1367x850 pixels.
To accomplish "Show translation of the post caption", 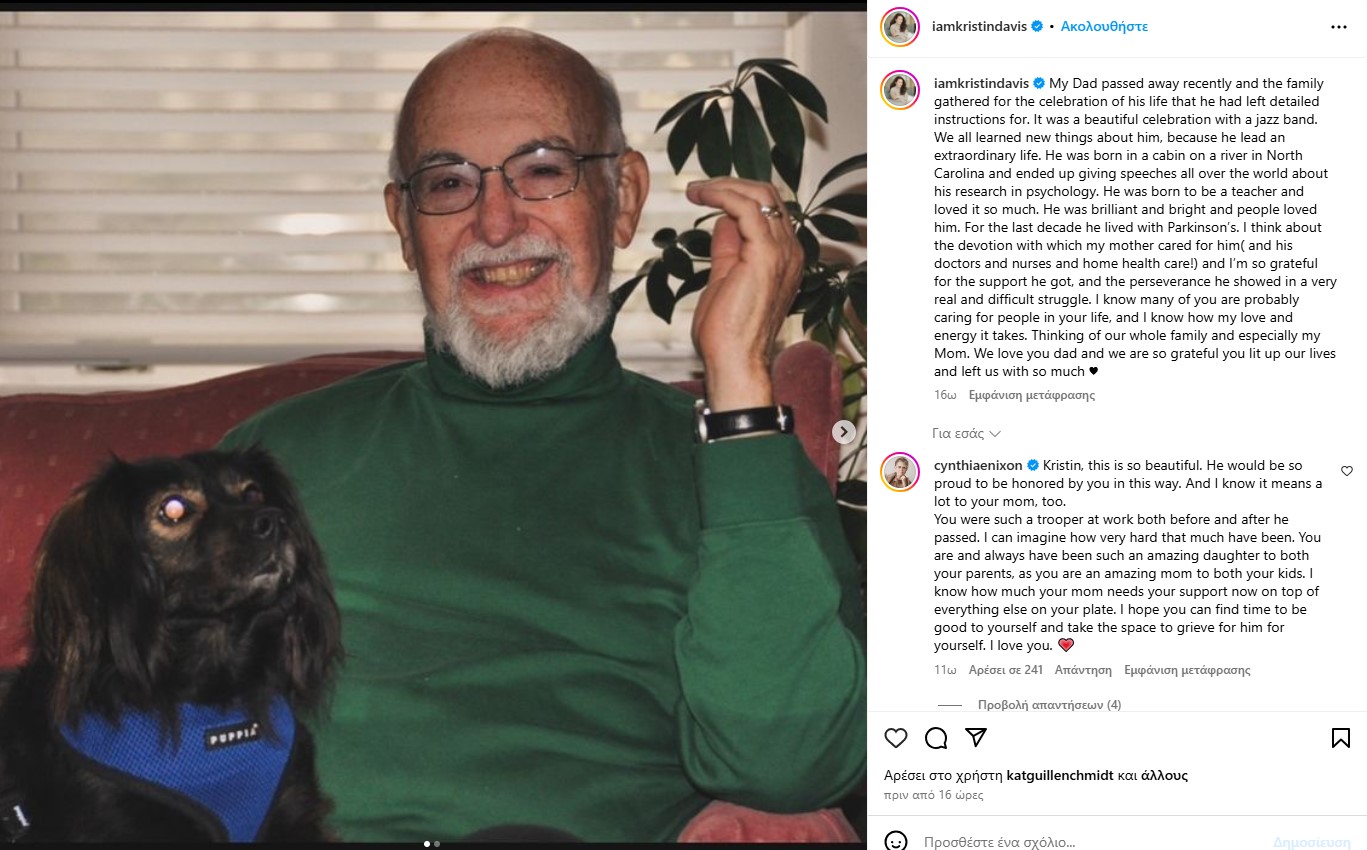I will pyautogui.click(x=1031, y=395).
